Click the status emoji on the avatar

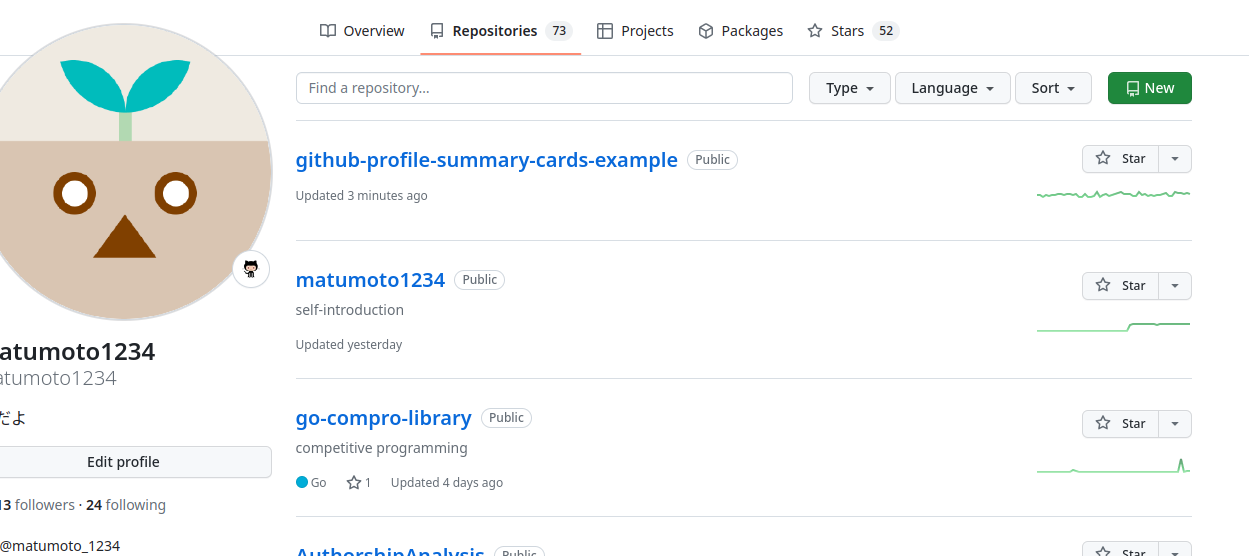251,269
